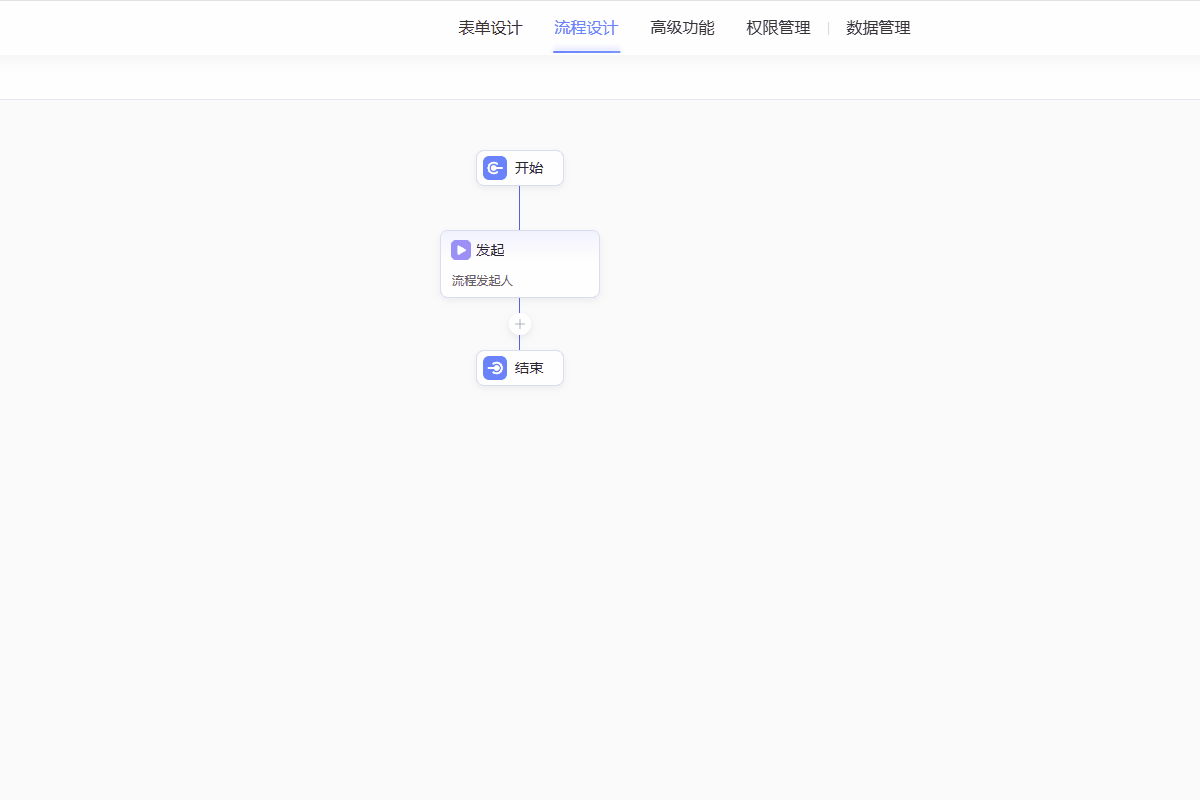
Task: Click empty right side of 发起 card
Action: (x=565, y=264)
